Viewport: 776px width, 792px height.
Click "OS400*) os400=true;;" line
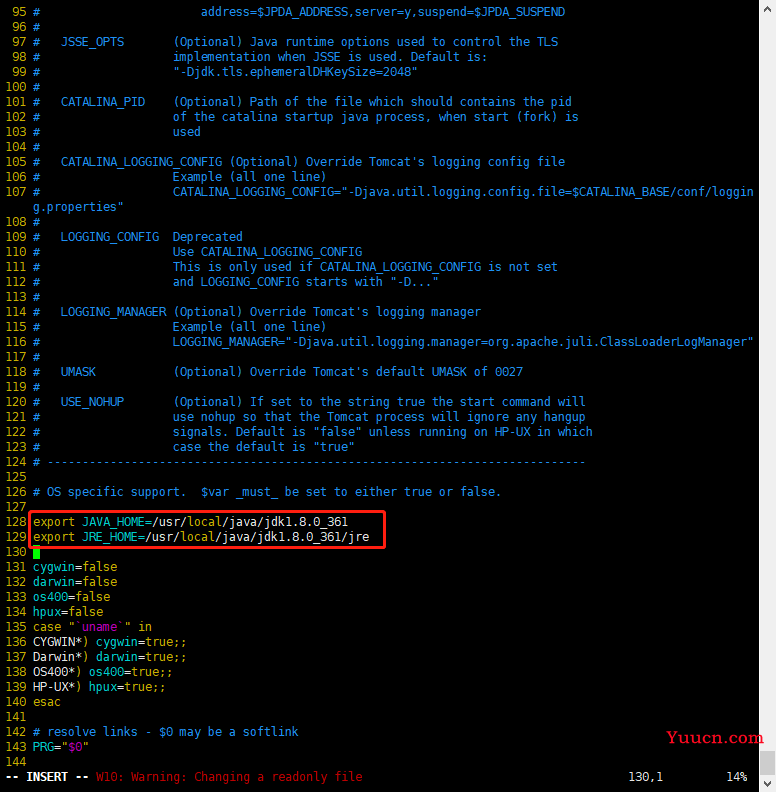pos(103,672)
